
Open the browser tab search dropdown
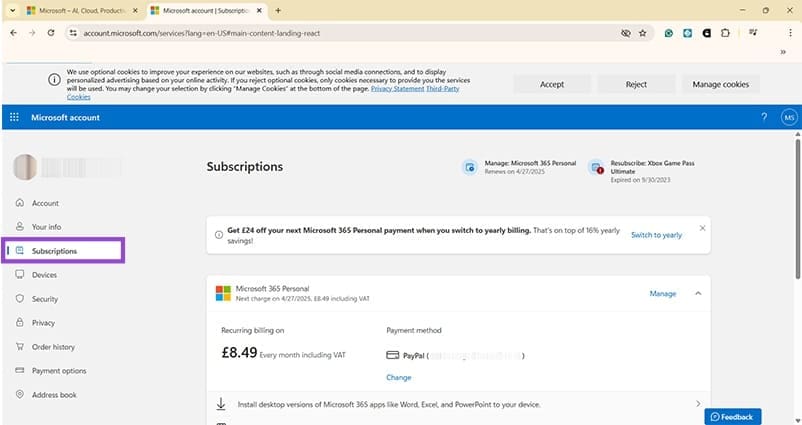(x=11, y=10)
